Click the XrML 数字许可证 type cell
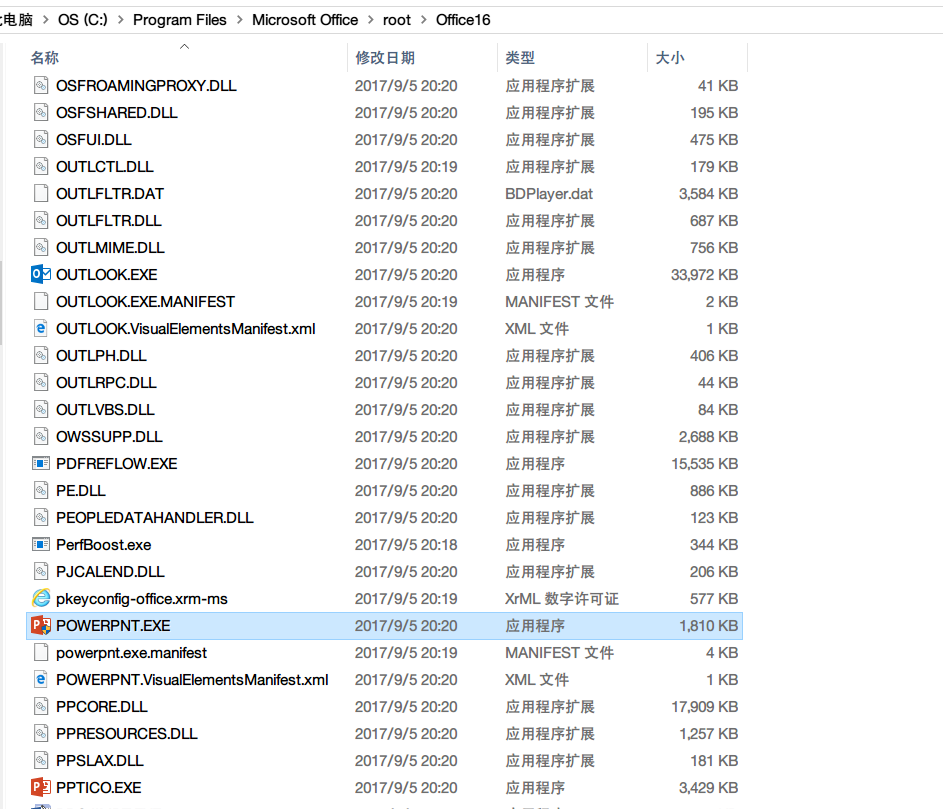The height and width of the screenshot is (809, 943). [x=562, y=598]
